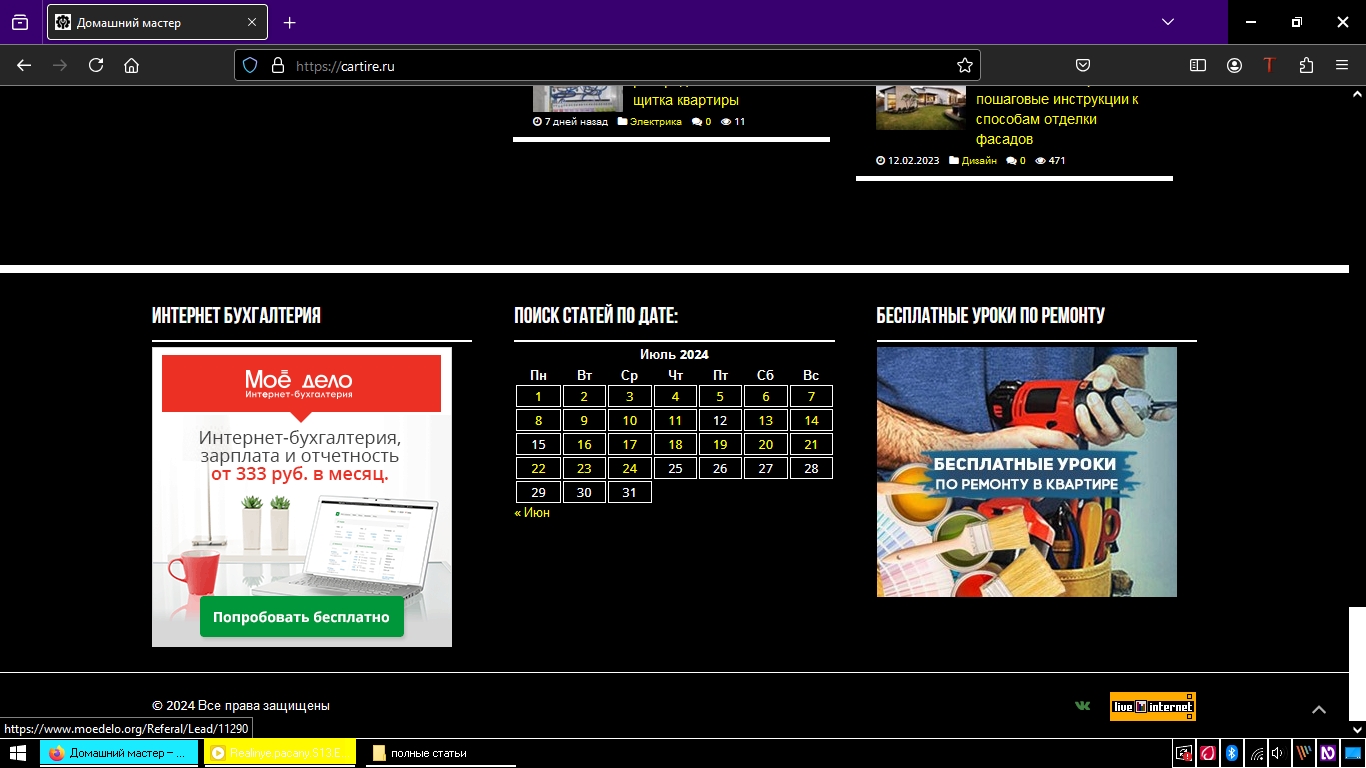Open the Wi-Fi network tray icon
Screen dimensions: 1366x768
pos(1256,753)
